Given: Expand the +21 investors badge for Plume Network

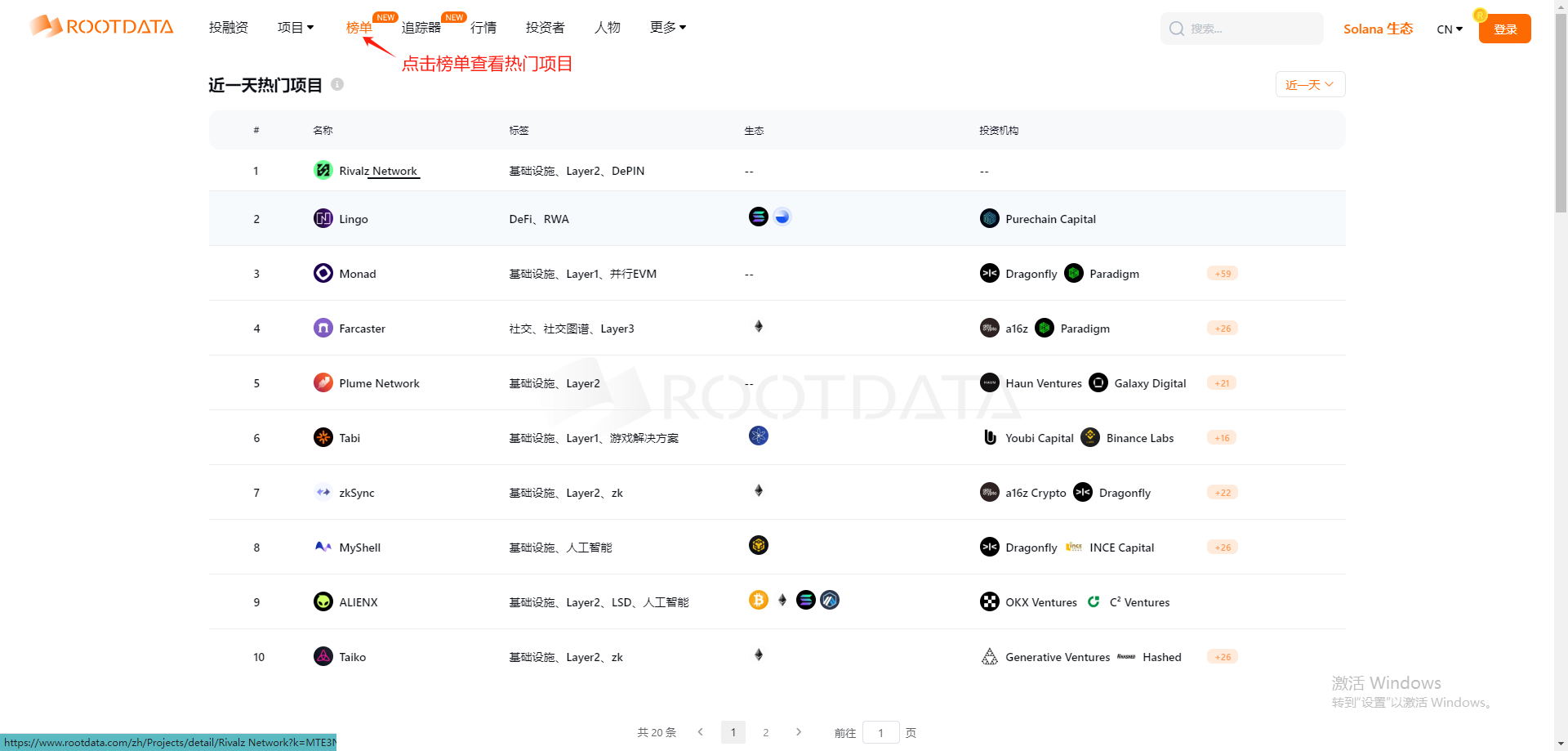Looking at the screenshot, I should coord(1222,382).
